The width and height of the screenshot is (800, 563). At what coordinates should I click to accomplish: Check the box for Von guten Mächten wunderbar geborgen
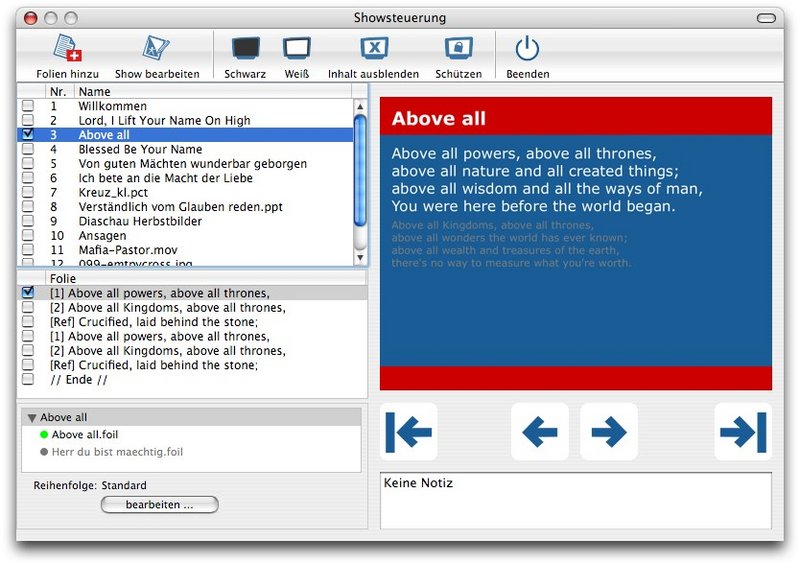click(x=28, y=163)
